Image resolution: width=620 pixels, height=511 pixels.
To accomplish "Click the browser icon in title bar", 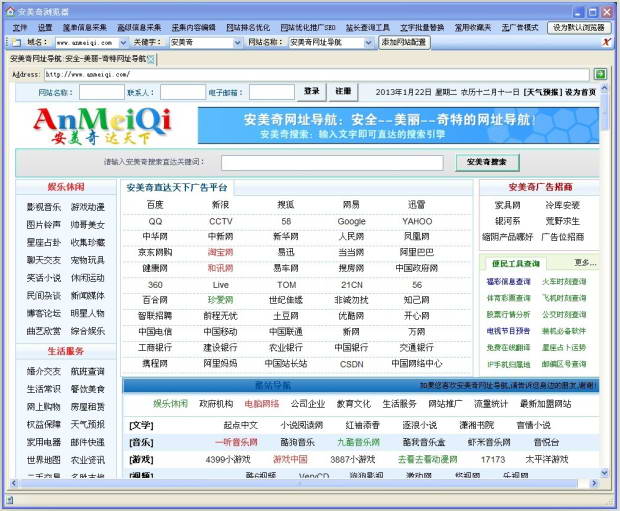I will [x=9, y=10].
